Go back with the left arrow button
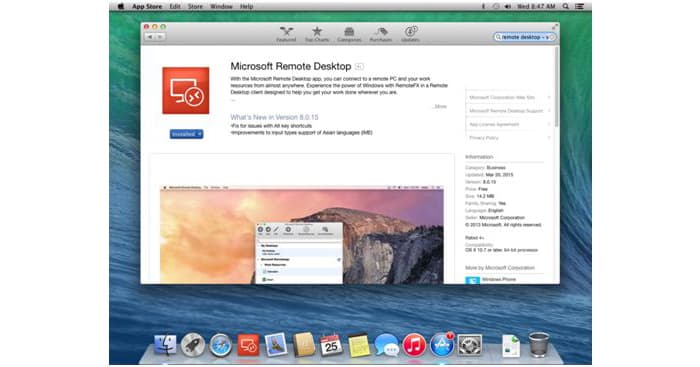The height and width of the screenshot is (367, 700). click(x=150, y=37)
